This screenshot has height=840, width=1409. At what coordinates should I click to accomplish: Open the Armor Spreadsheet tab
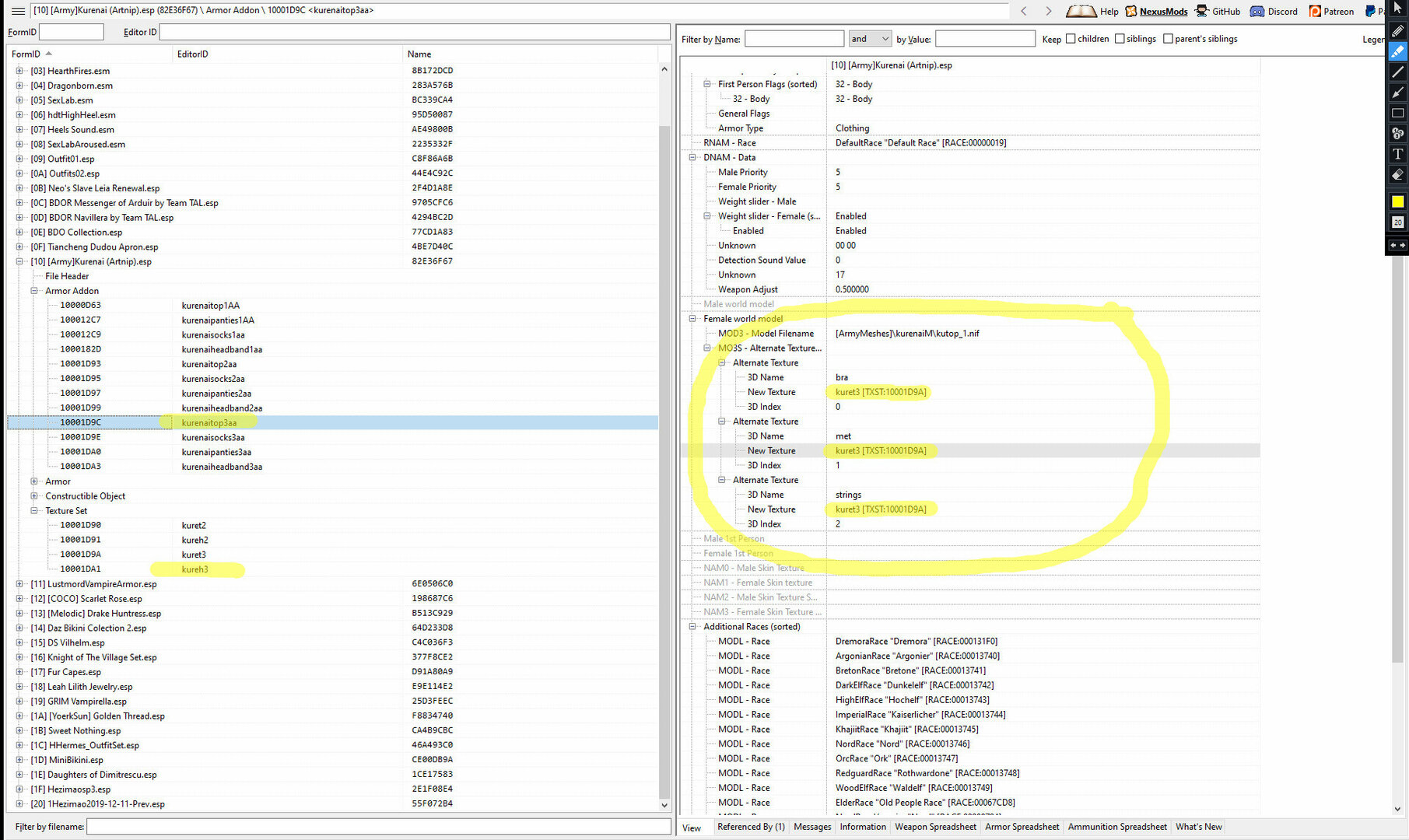pos(1022,827)
